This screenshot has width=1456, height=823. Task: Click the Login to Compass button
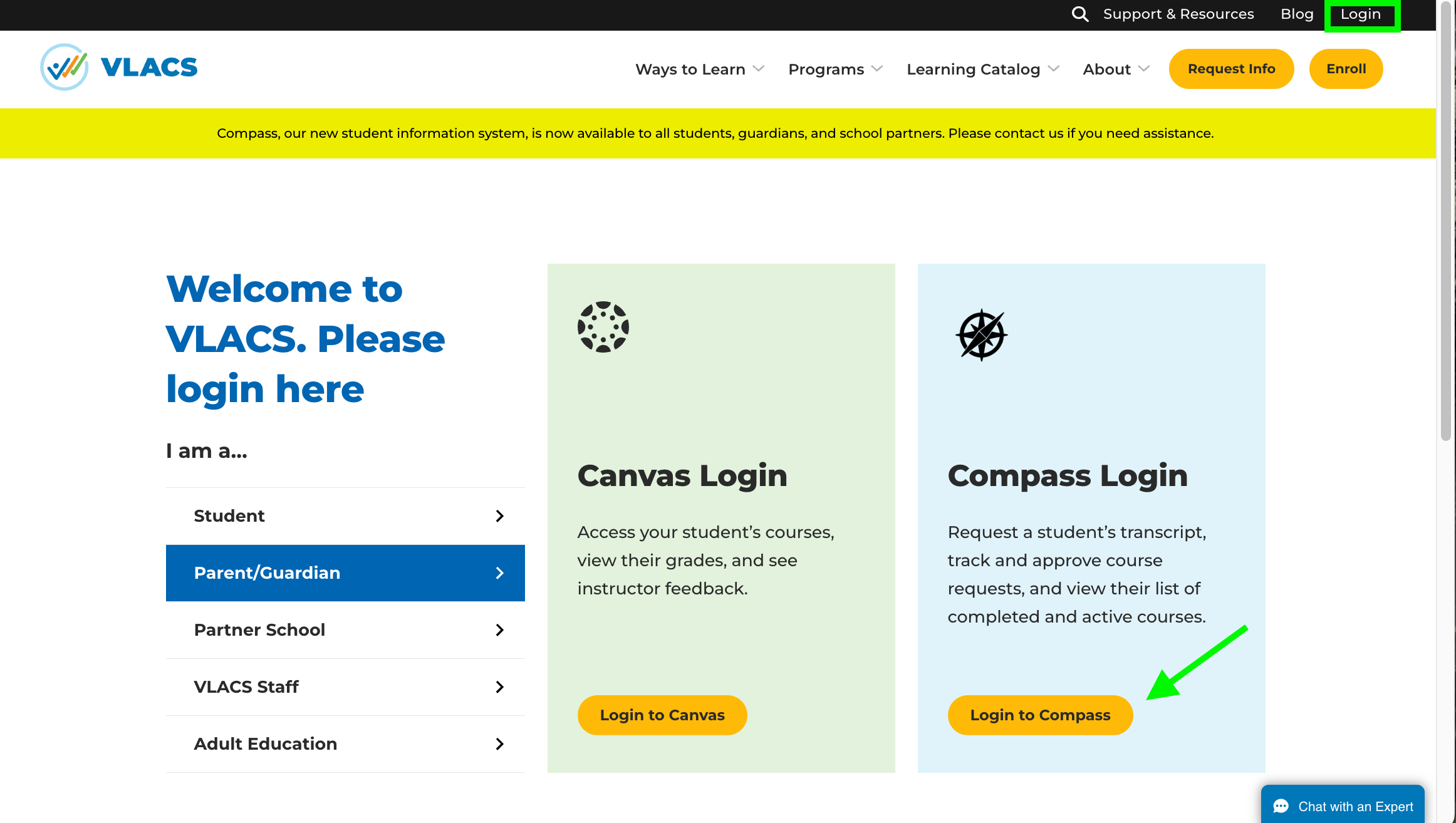tap(1040, 715)
